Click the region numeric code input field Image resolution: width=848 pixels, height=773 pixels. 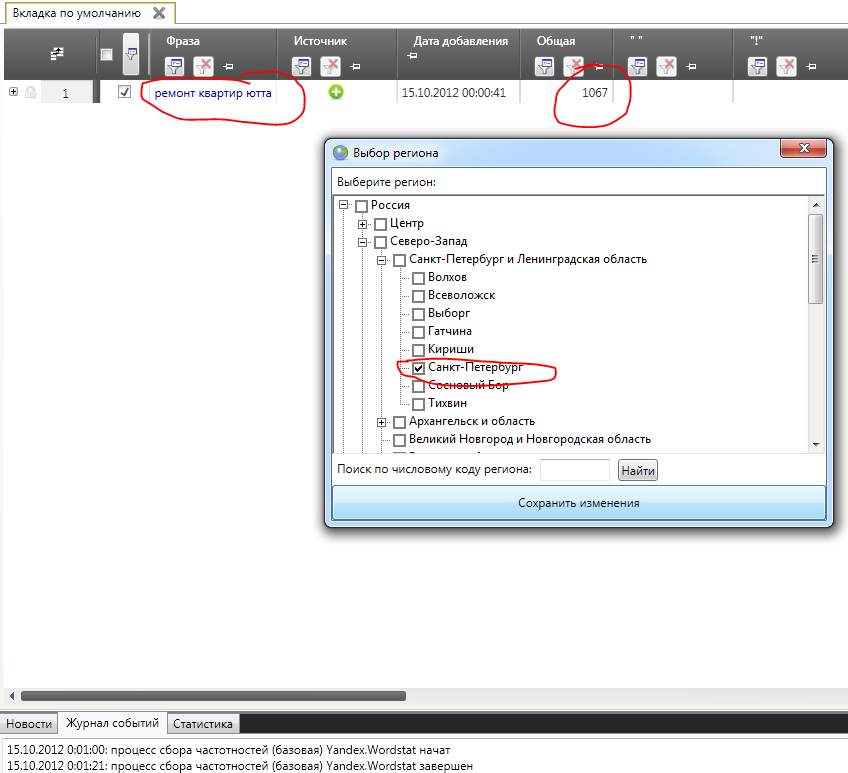point(575,470)
